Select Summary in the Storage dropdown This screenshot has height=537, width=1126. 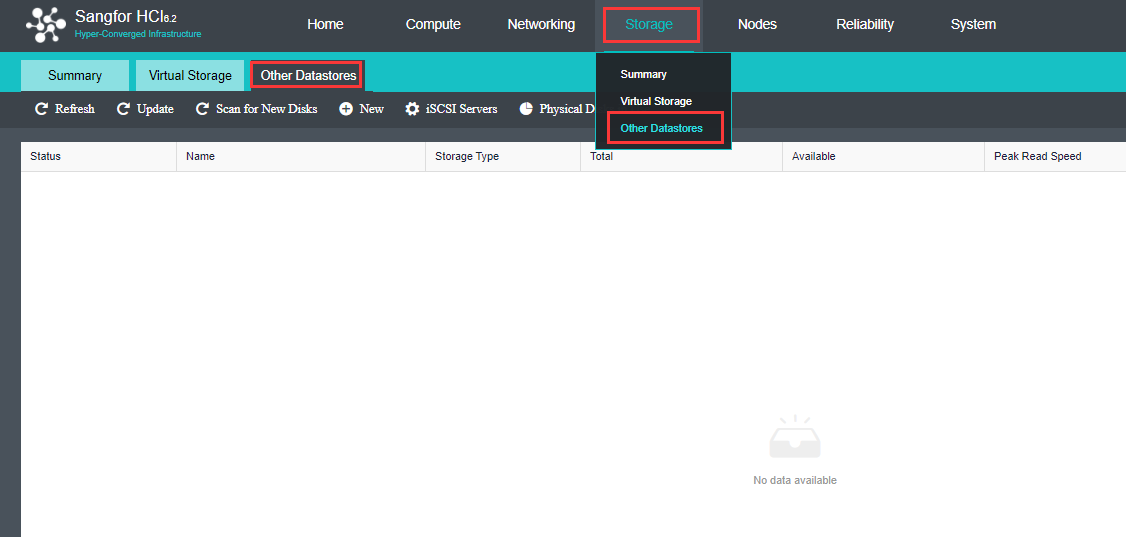tap(643, 74)
